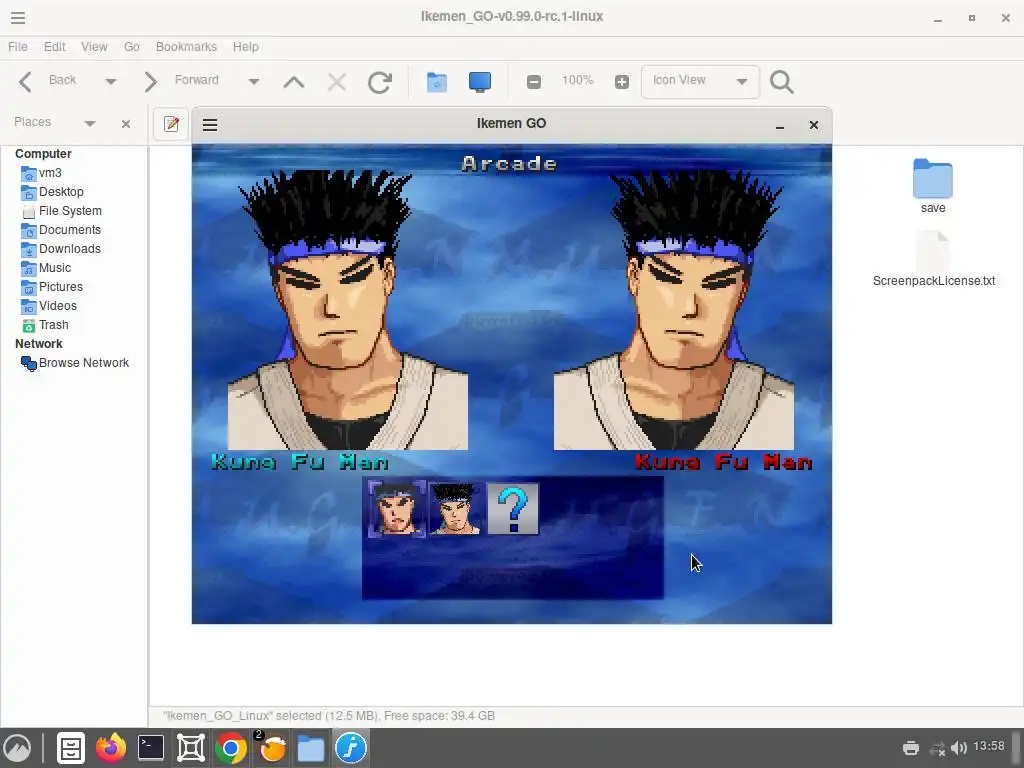Open the orange app with badge 2

tap(271, 747)
